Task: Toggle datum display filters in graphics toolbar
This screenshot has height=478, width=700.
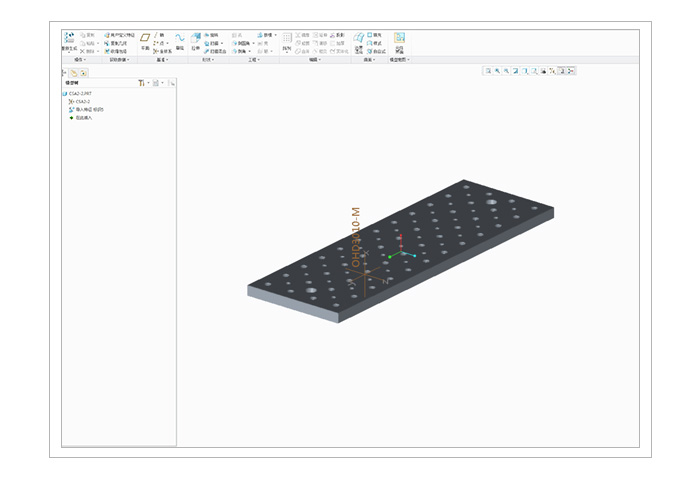Action: coord(550,71)
